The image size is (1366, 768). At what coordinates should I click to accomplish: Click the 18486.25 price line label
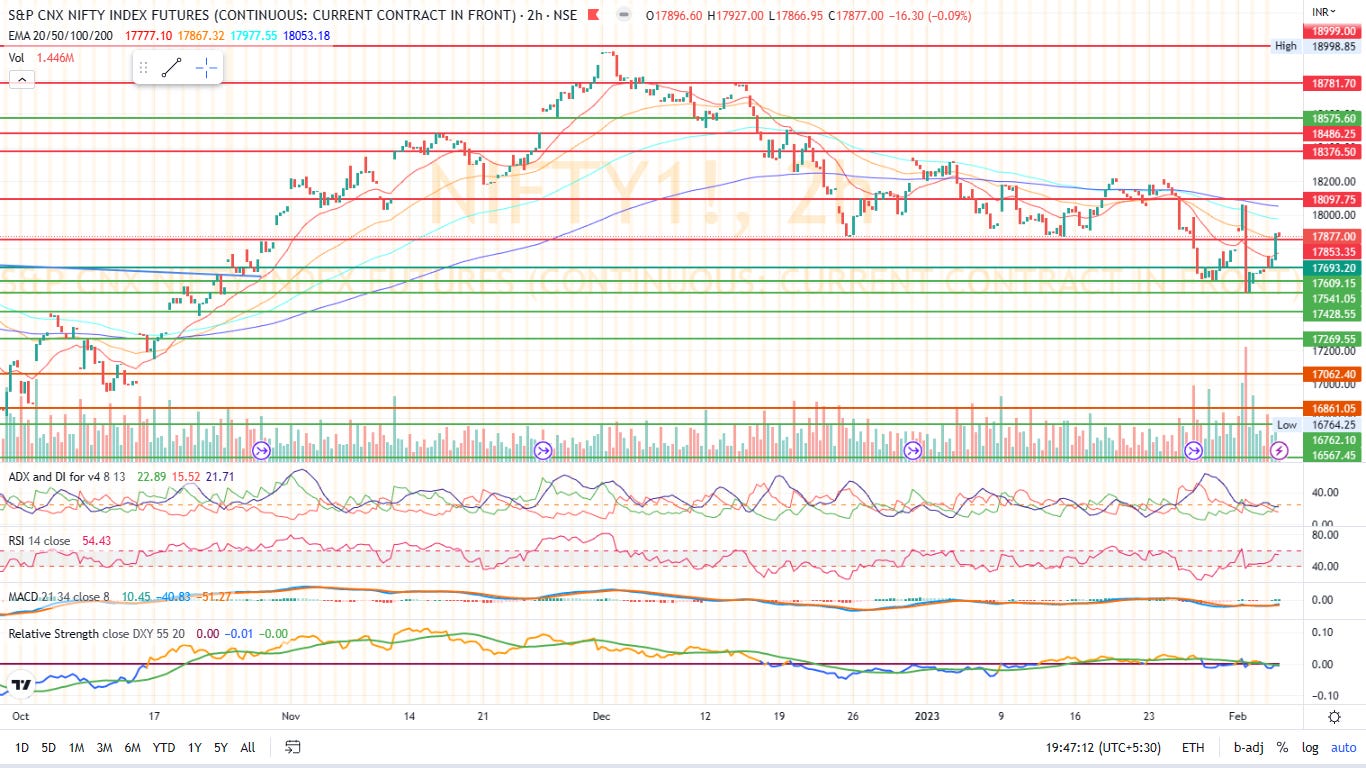pyautogui.click(x=1333, y=134)
